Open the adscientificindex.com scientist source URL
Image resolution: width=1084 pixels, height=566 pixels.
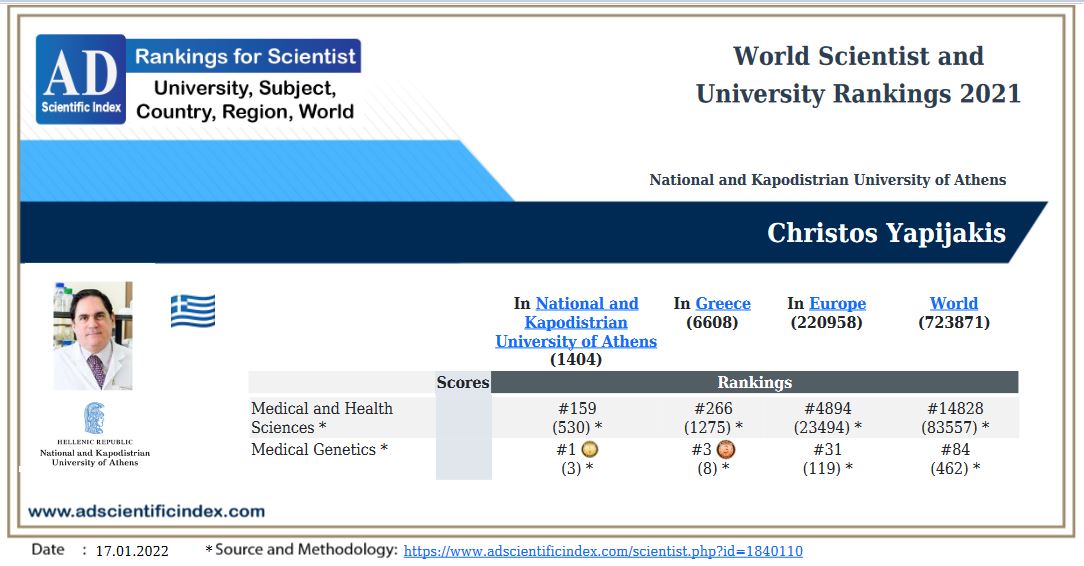[603, 551]
